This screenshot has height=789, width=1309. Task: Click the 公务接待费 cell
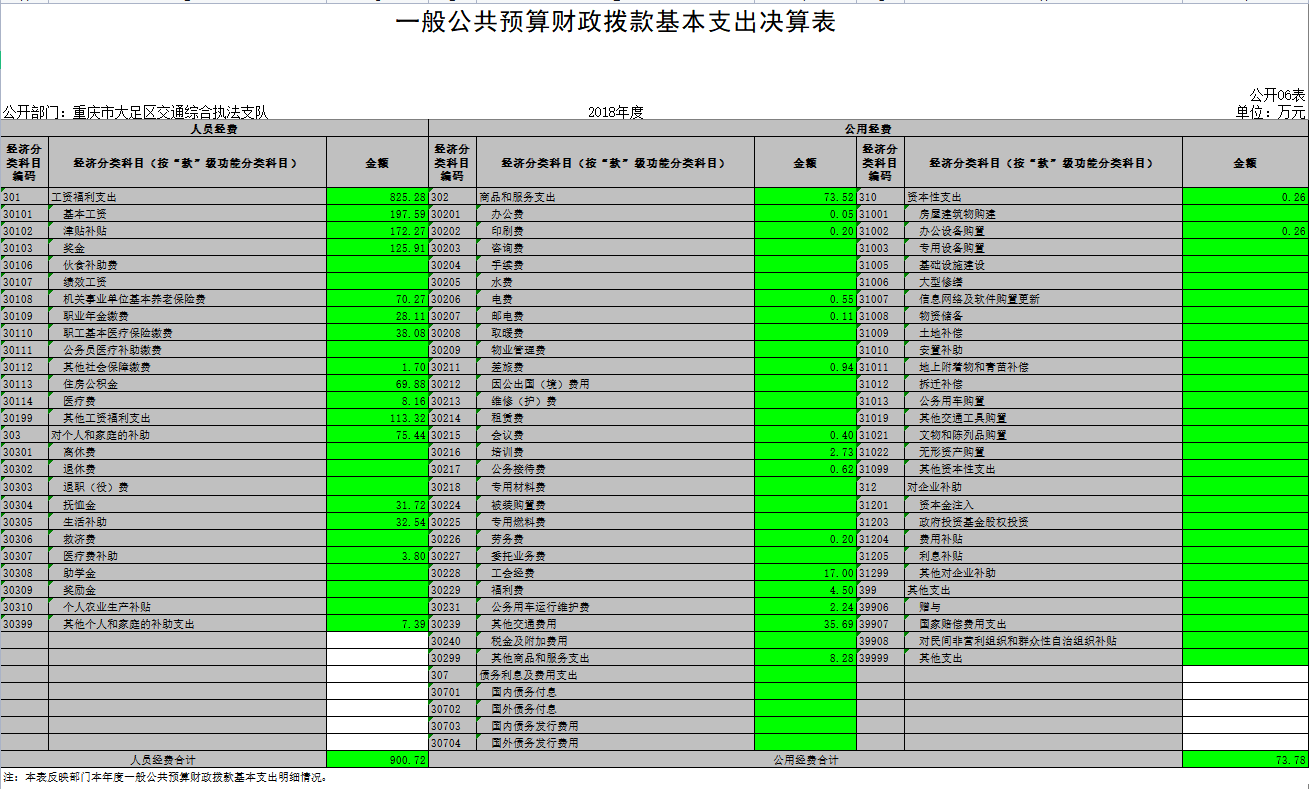(x=615, y=469)
